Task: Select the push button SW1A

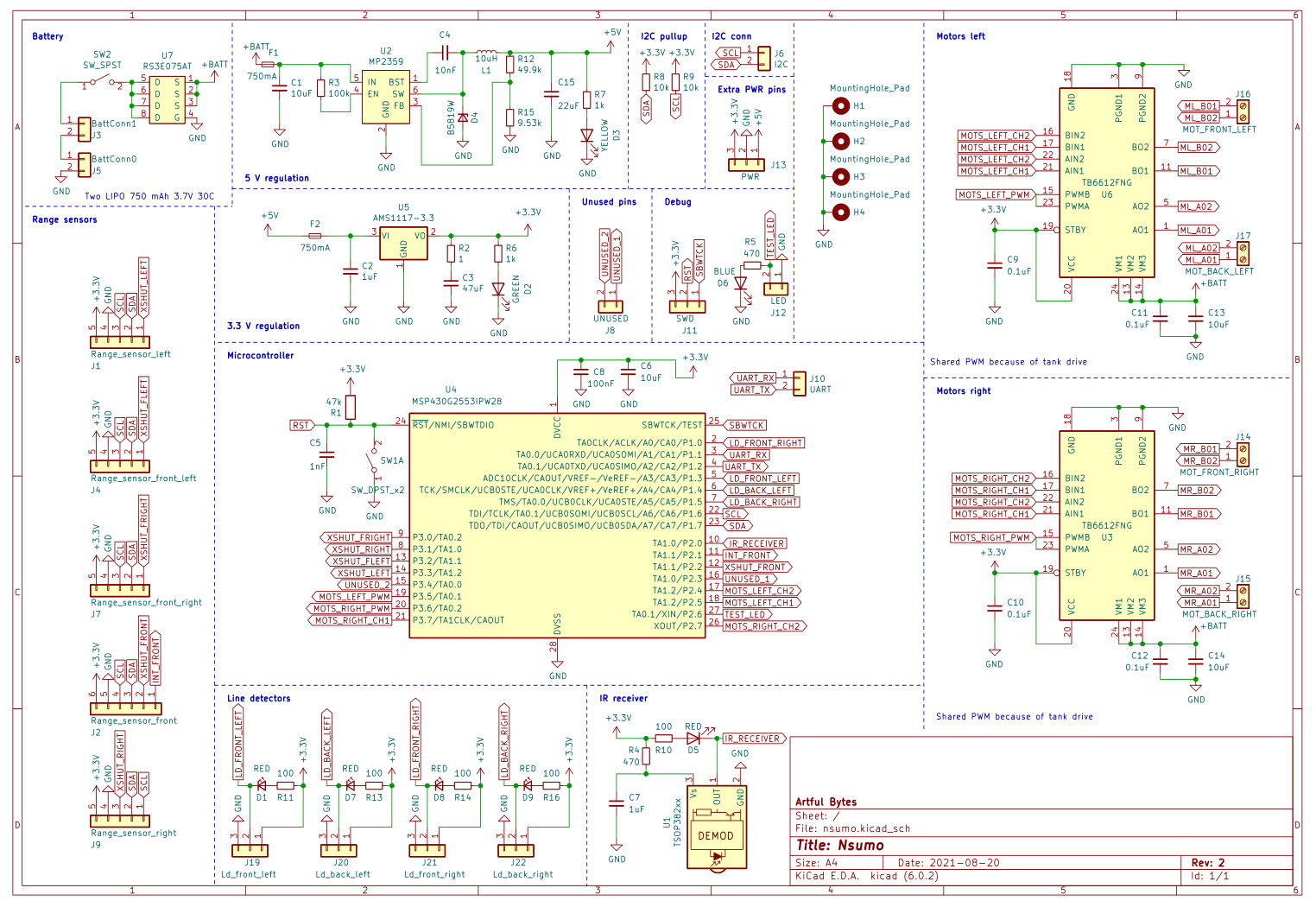Action: 375,460
